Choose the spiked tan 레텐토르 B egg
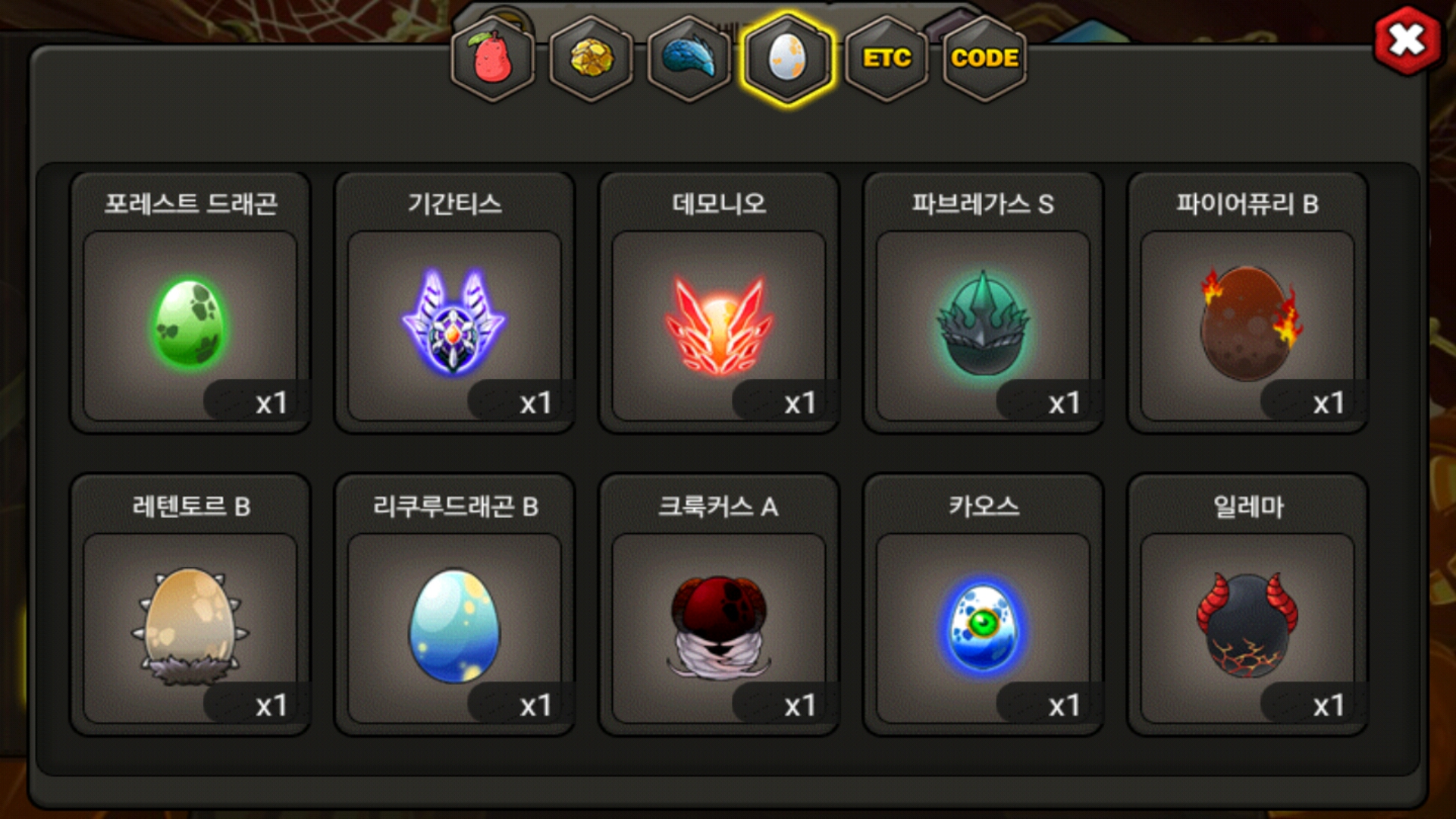Image resolution: width=1456 pixels, height=819 pixels. point(190,627)
